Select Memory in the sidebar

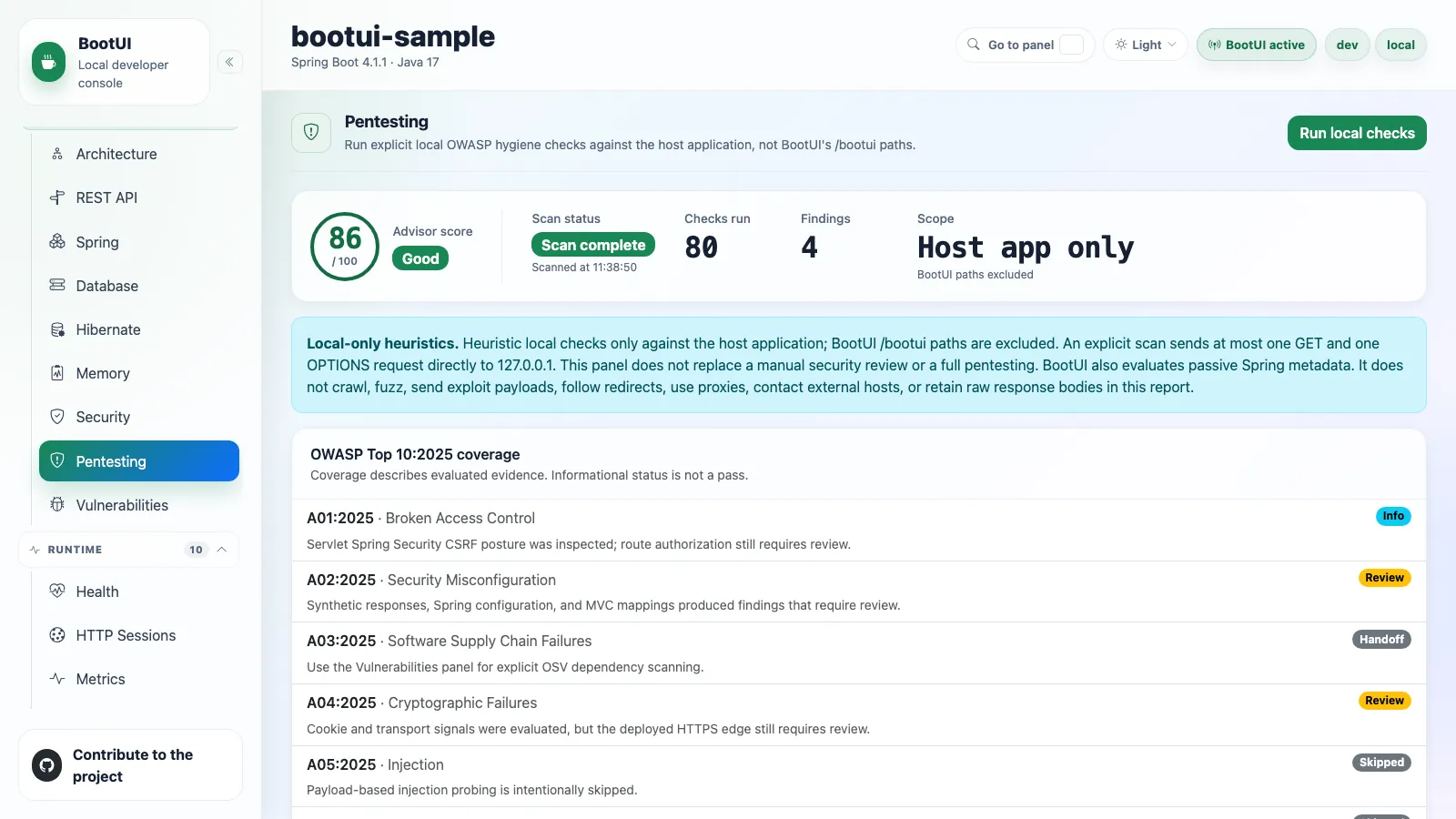[x=139, y=373]
